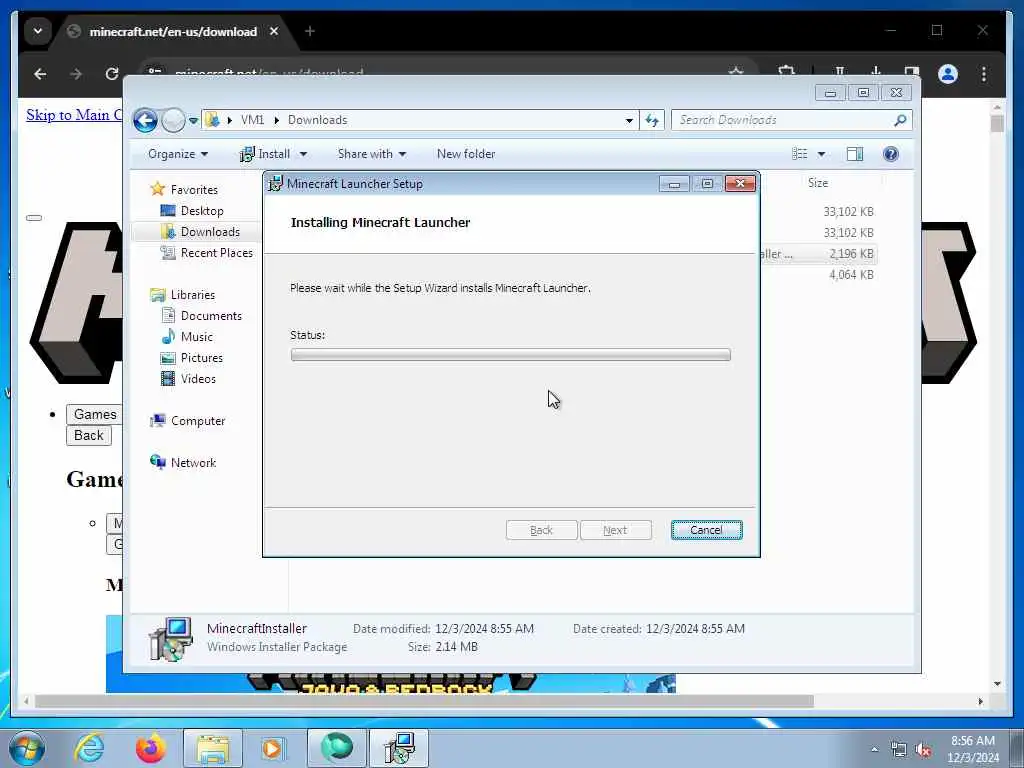Click the folder icon in Explorer address bar
Image resolution: width=1024 pixels, height=768 pixels.
pyautogui.click(x=212, y=120)
